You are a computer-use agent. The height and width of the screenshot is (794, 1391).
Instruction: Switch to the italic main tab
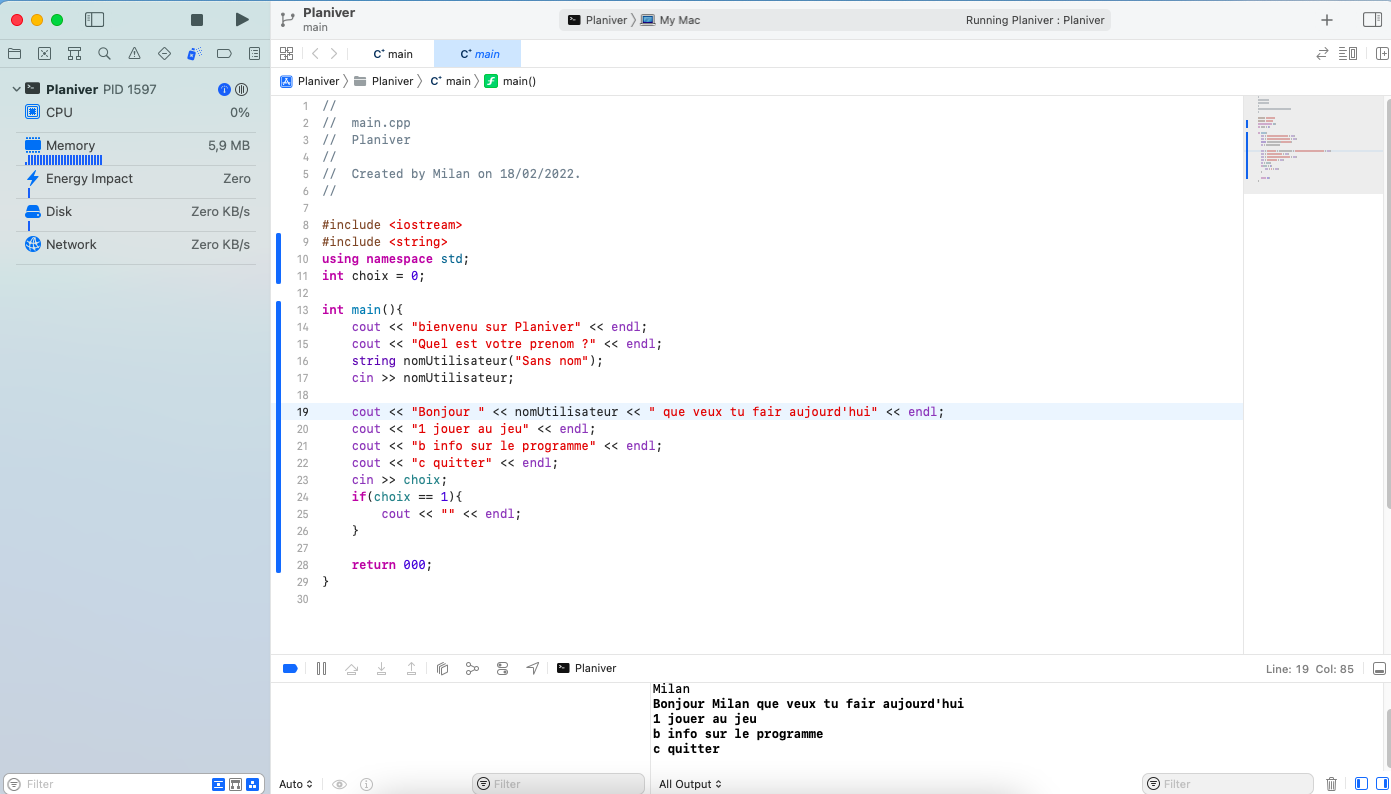pyautogui.click(x=478, y=54)
